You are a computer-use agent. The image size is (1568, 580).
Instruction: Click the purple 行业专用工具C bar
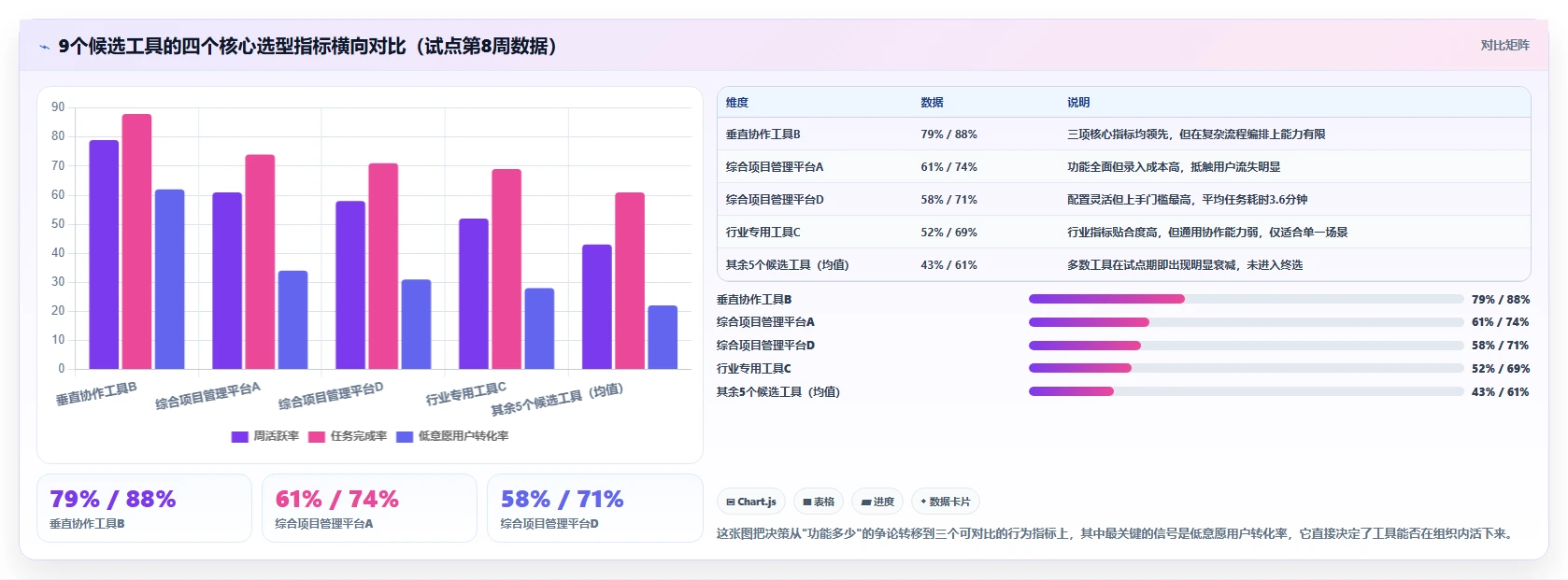pyautogui.click(x=474, y=293)
